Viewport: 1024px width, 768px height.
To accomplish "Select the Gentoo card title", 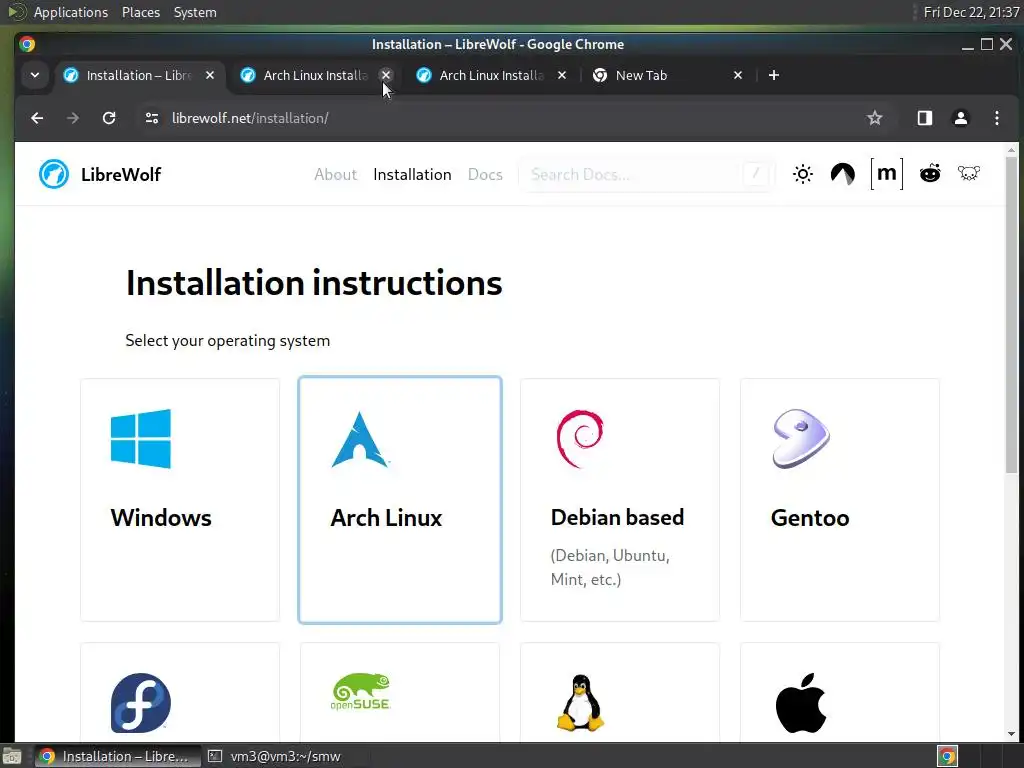I will [810, 518].
